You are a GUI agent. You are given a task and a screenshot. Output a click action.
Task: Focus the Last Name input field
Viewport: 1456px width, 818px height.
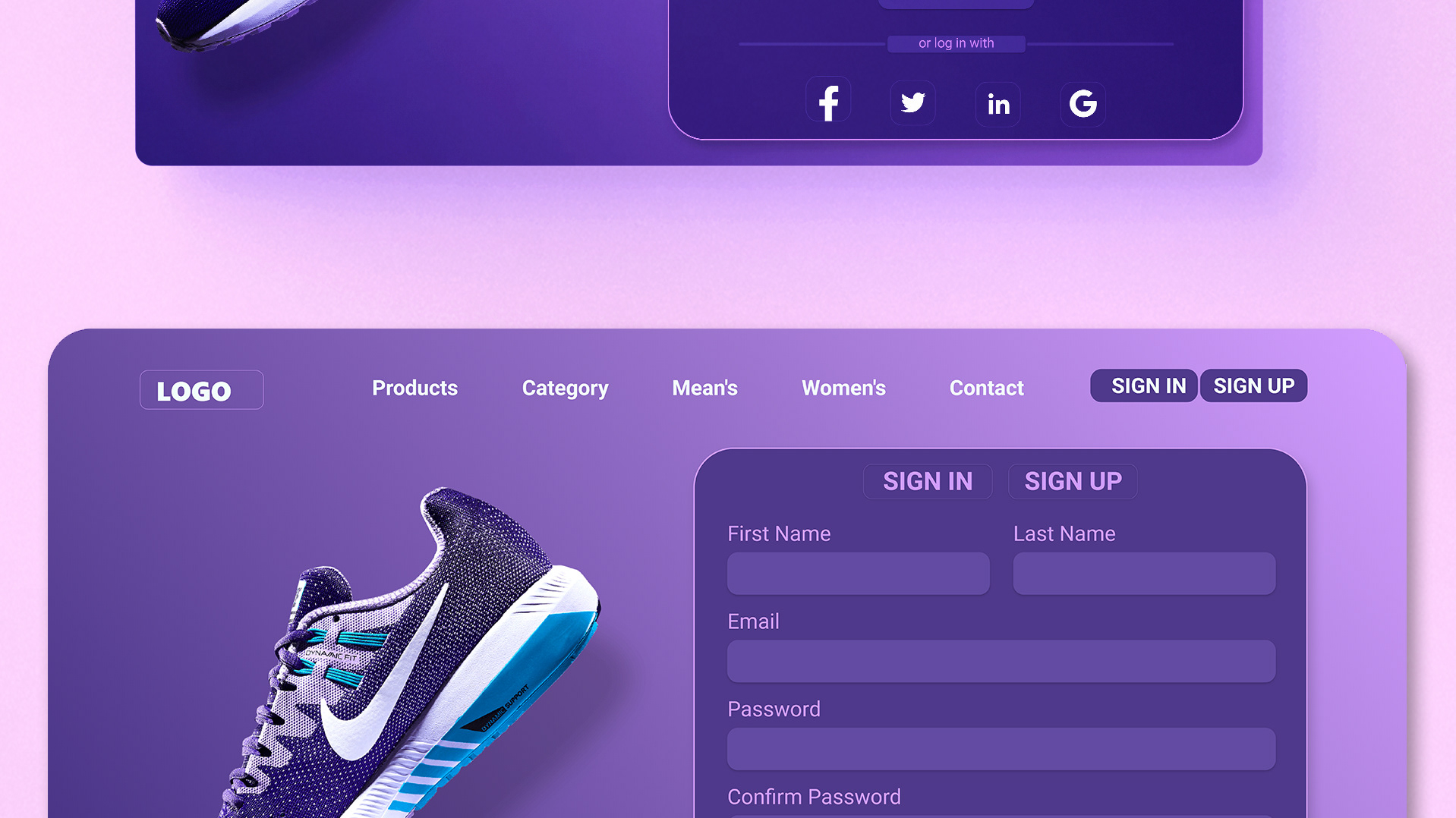1144,574
